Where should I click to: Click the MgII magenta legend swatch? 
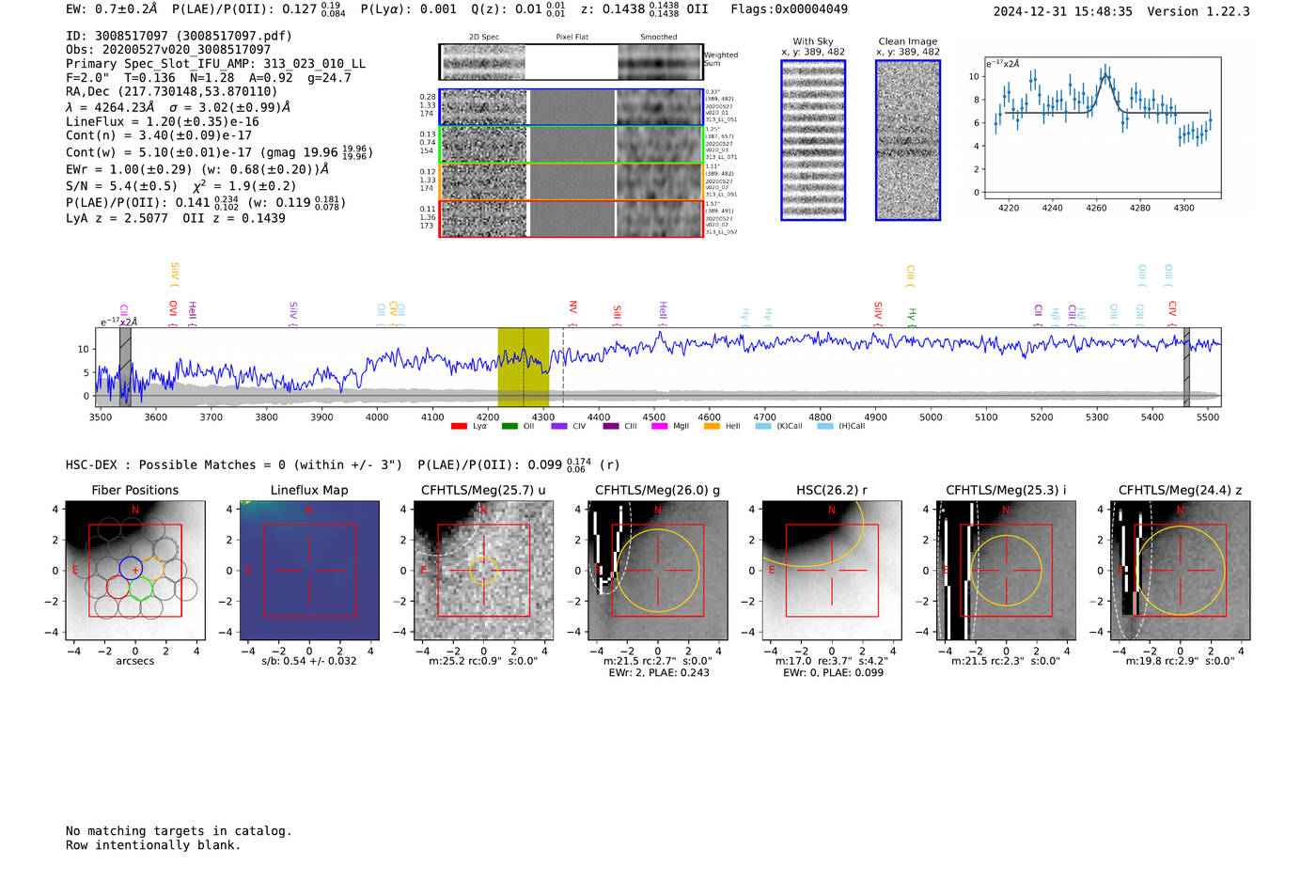coord(660,426)
